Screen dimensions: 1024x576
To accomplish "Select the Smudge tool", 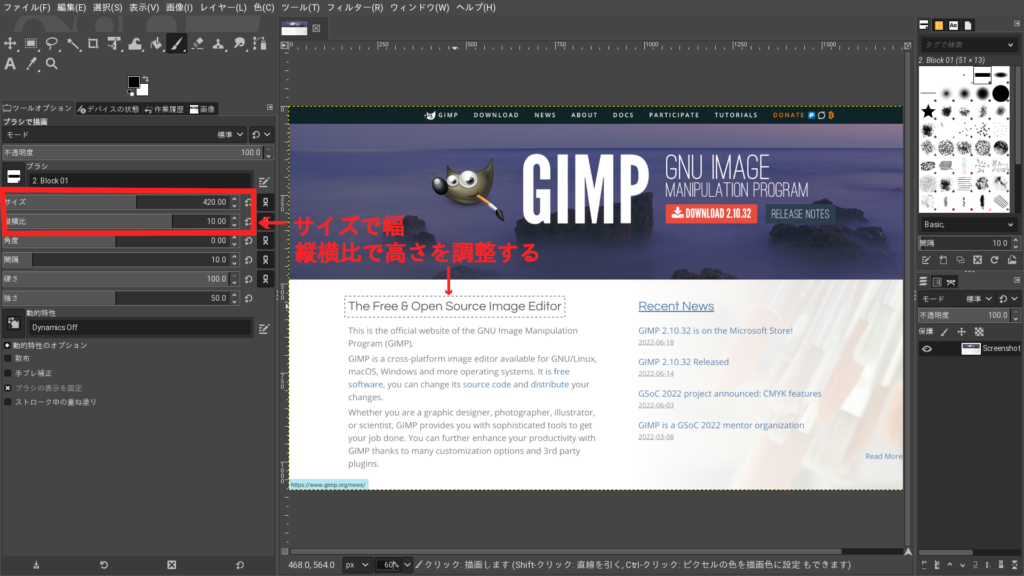I will (240, 44).
